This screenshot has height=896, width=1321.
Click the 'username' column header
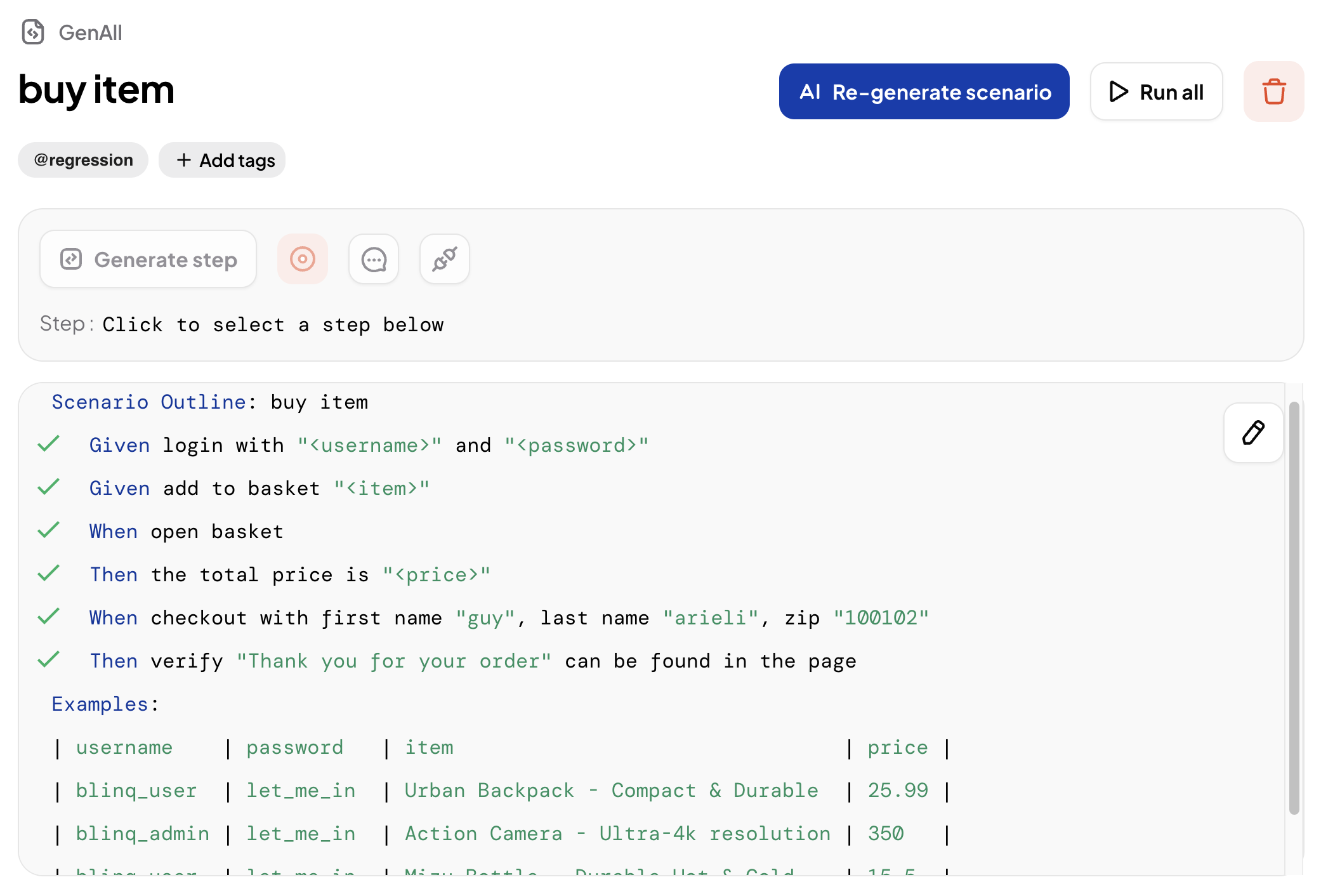pyautogui.click(x=124, y=748)
